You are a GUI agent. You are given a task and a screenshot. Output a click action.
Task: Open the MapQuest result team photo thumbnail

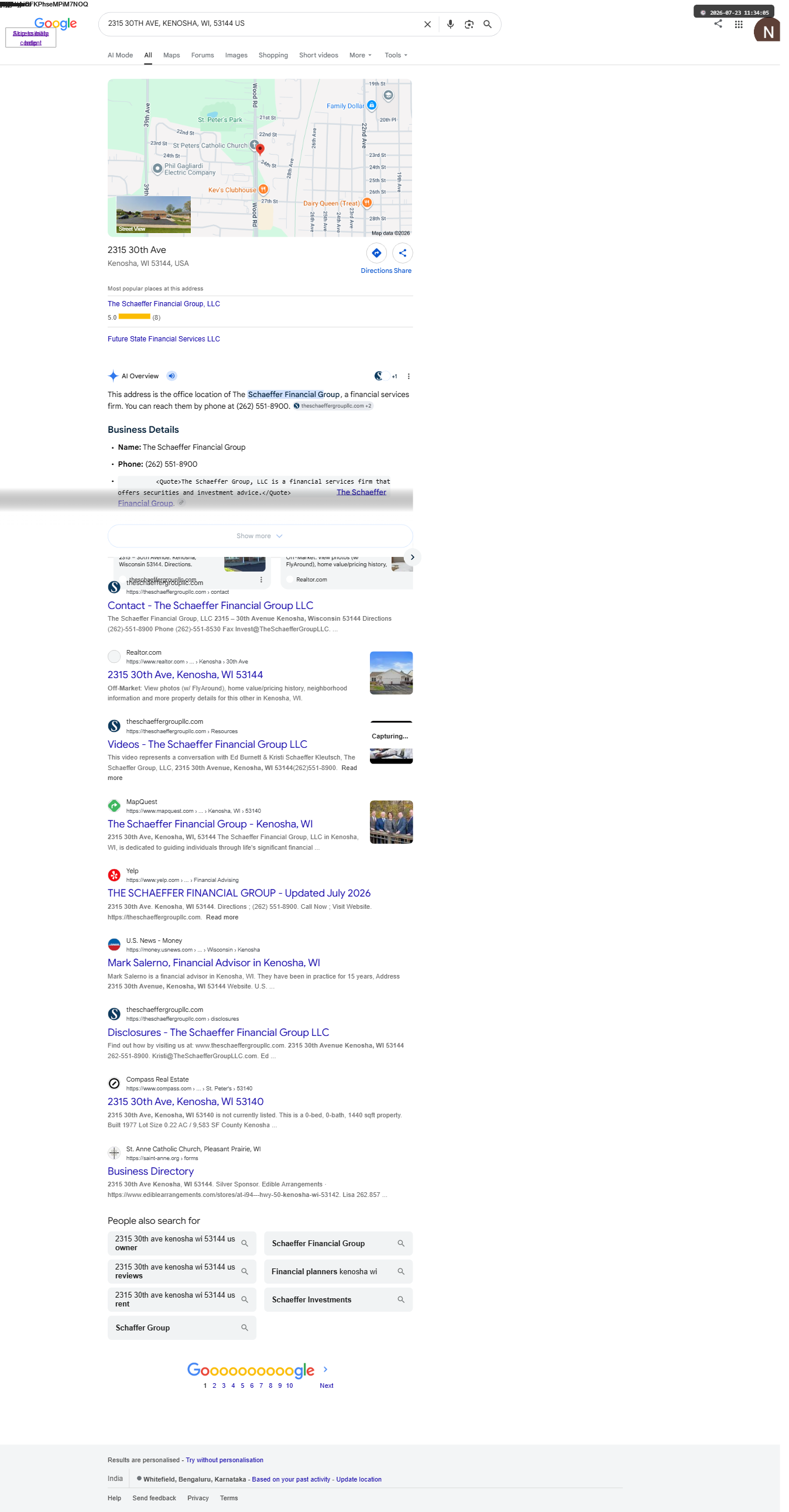391,822
